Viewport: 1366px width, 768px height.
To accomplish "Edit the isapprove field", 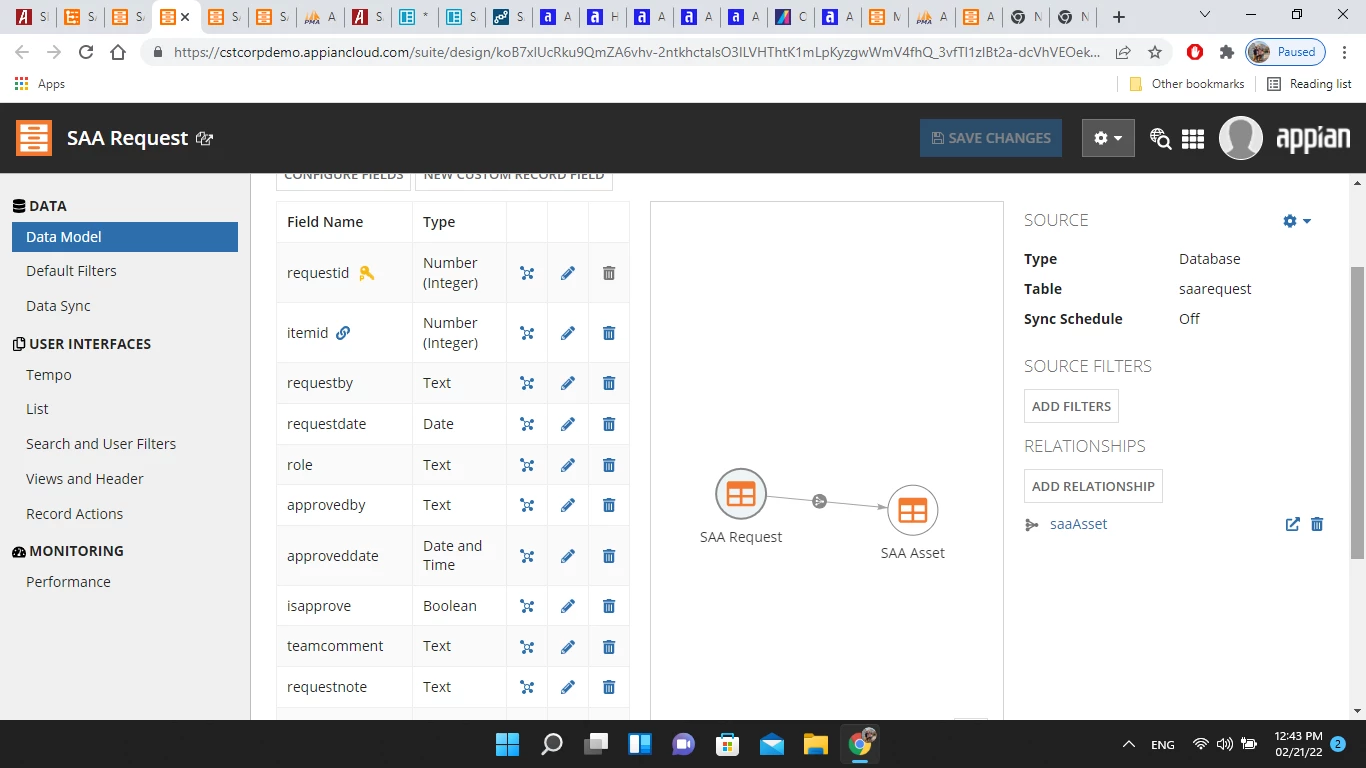I will coord(568,606).
